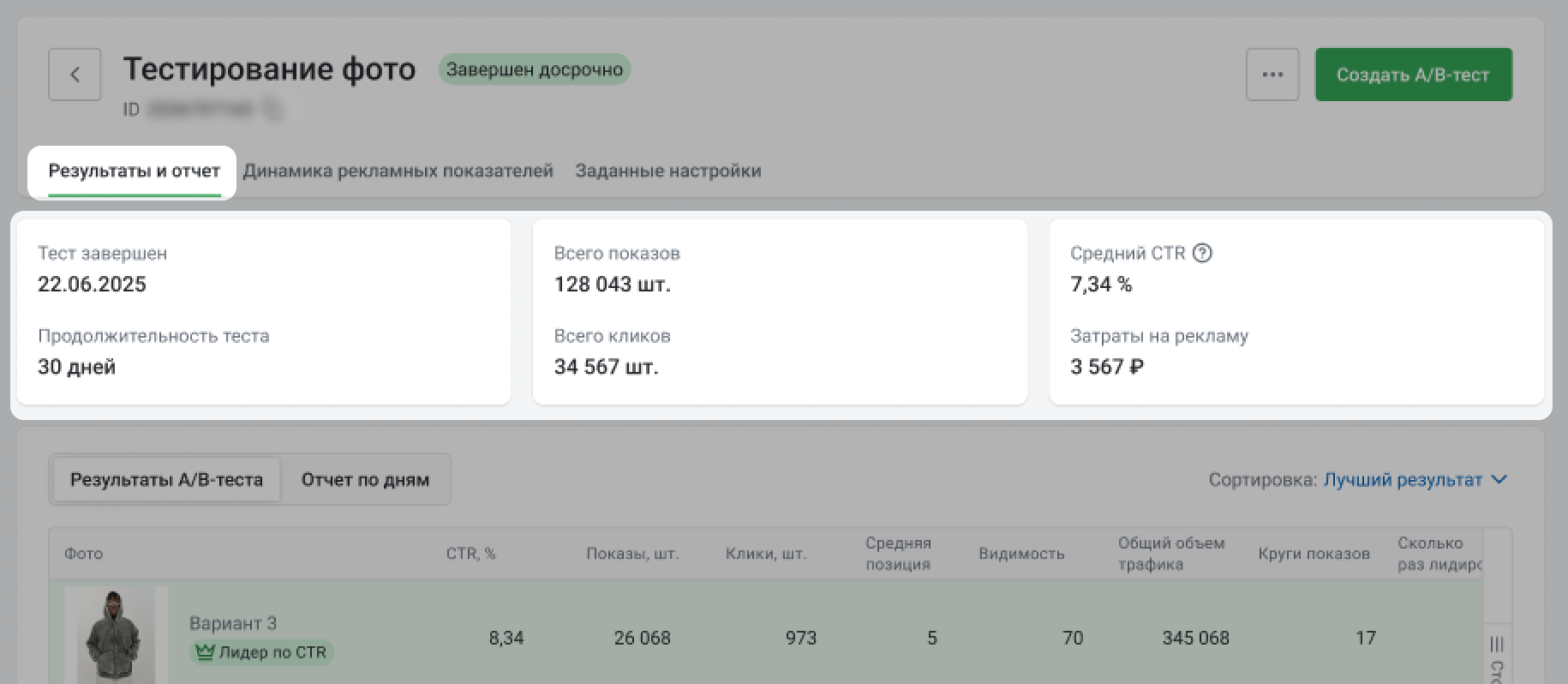Expand the Сортировка Лучший результат dropdown
Screen dimensions: 1568x684
[1402, 480]
